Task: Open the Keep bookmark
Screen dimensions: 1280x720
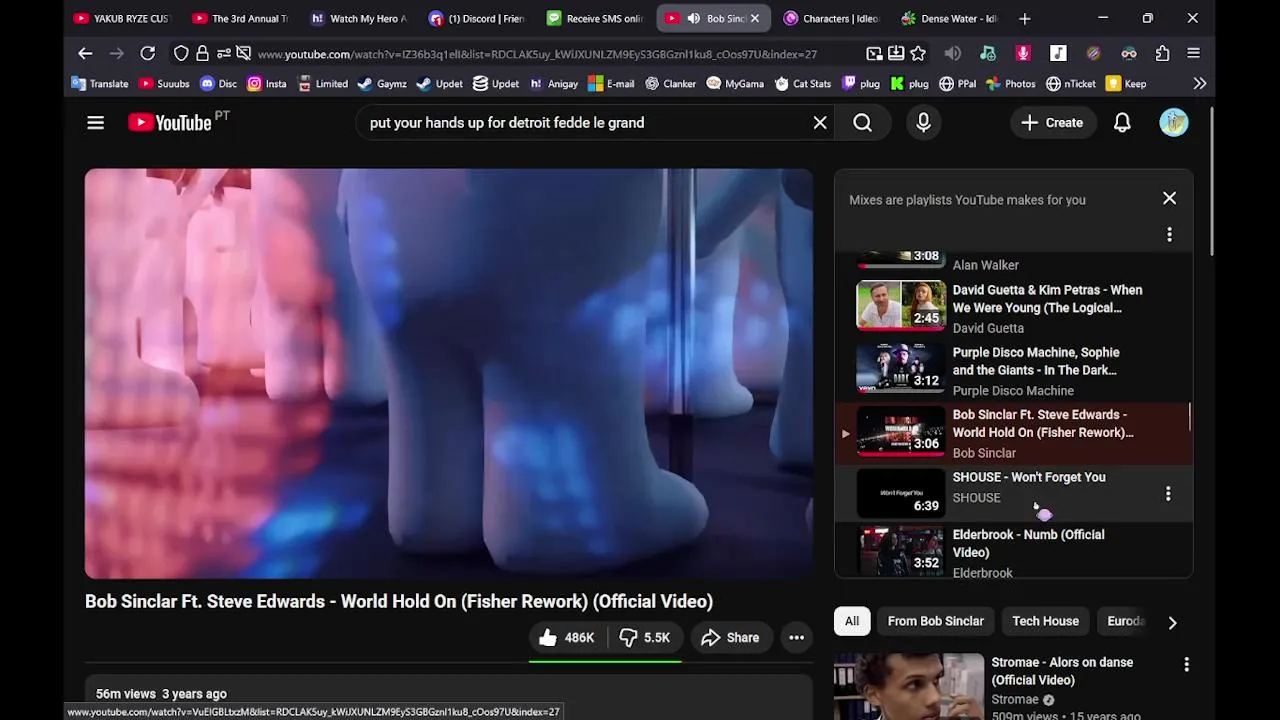Action: pos(1126,84)
